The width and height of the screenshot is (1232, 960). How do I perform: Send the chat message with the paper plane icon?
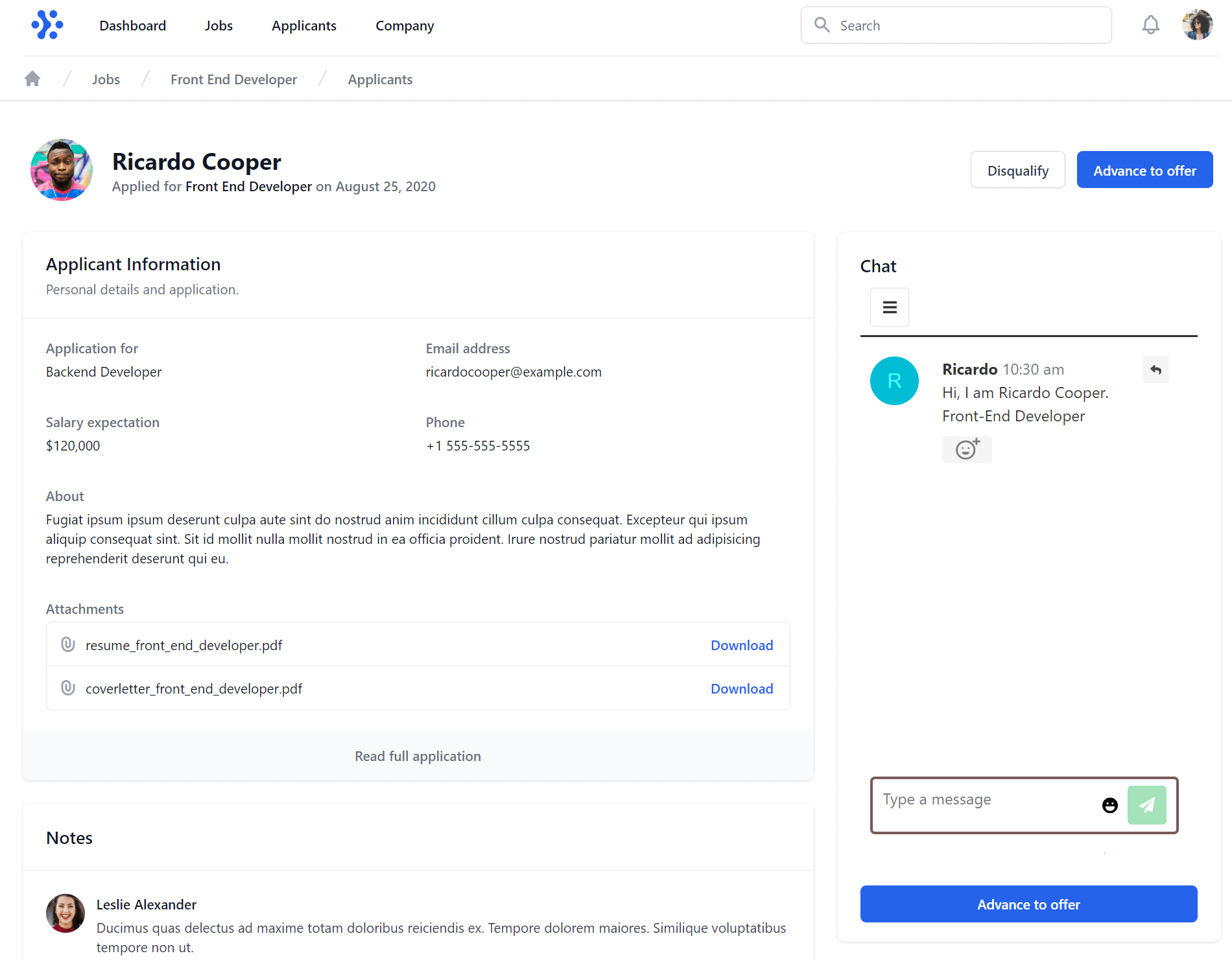(x=1146, y=805)
